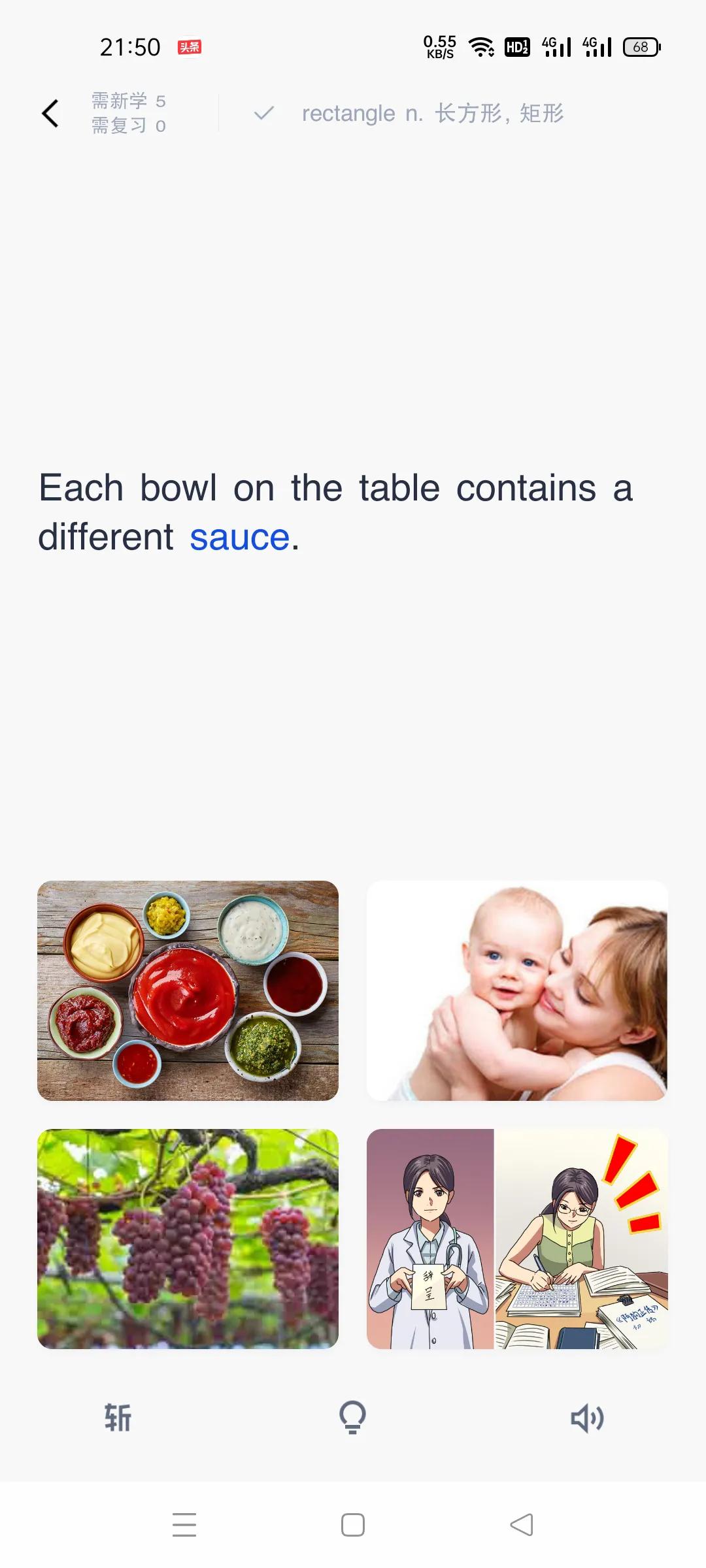The height and width of the screenshot is (1568, 706).
Task: Tap the previous word rectangle definition
Action: click(x=433, y=114)
